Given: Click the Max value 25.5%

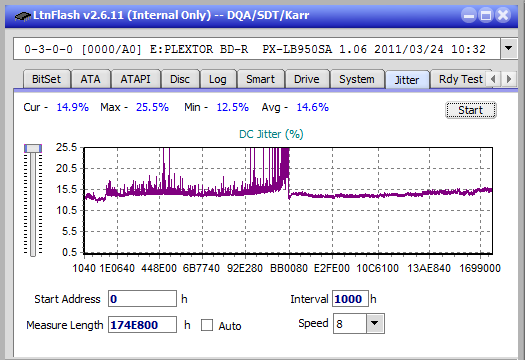Looking at the screenshot, I should point(152,107).
